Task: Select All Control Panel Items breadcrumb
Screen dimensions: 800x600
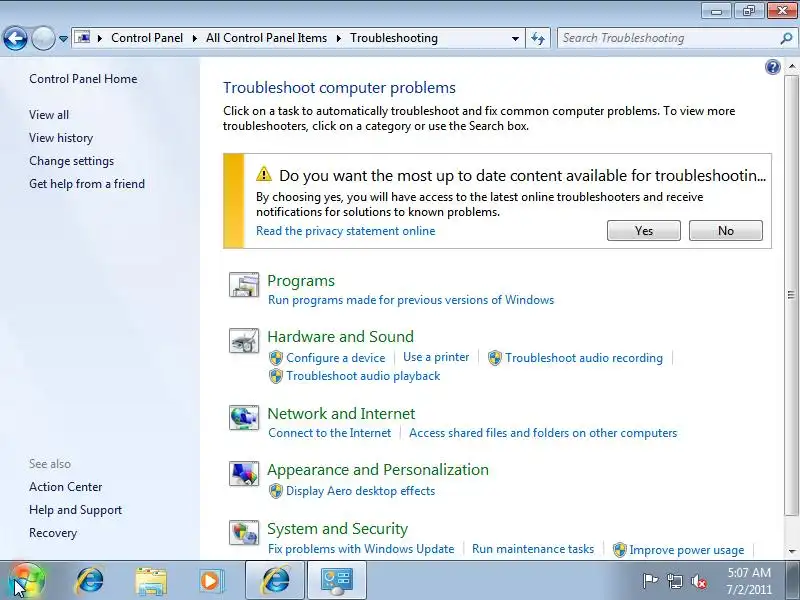Action: [266, 38]
